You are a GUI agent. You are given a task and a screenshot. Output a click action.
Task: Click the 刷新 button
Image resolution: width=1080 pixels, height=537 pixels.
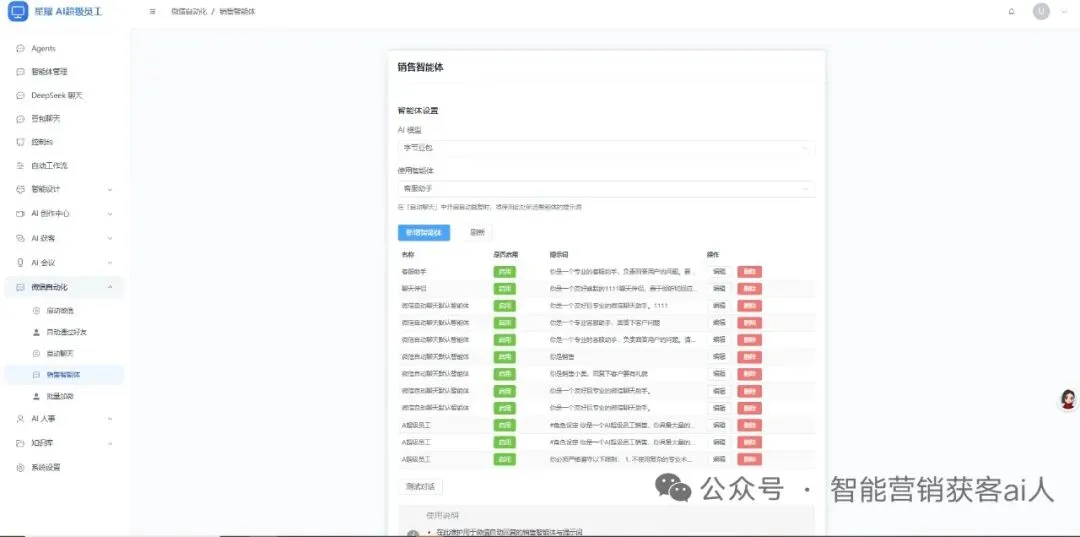(477, 232)
